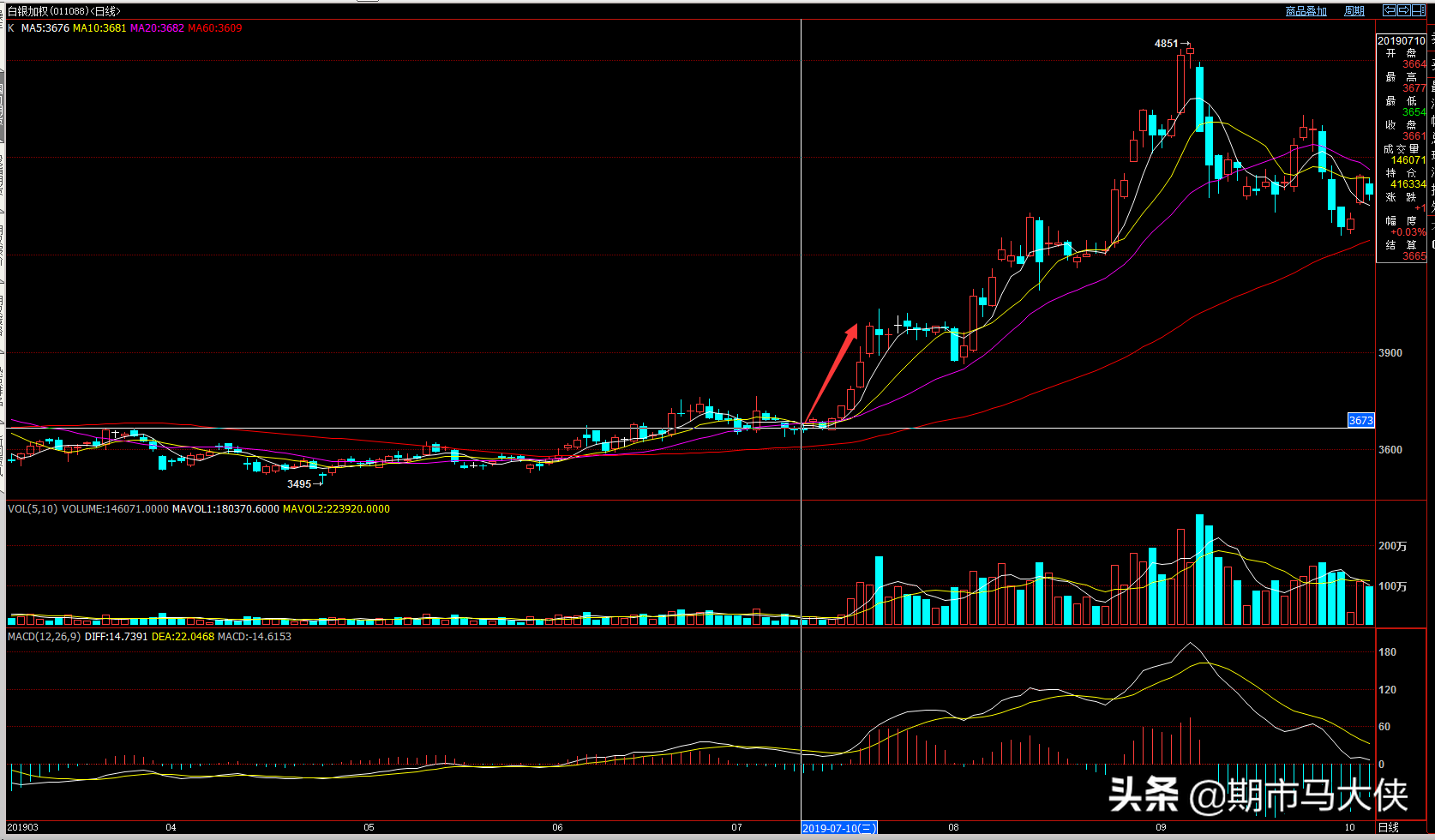
Task: Click the MACD(12,26,9) indicator name
Action: click(45, 637)
